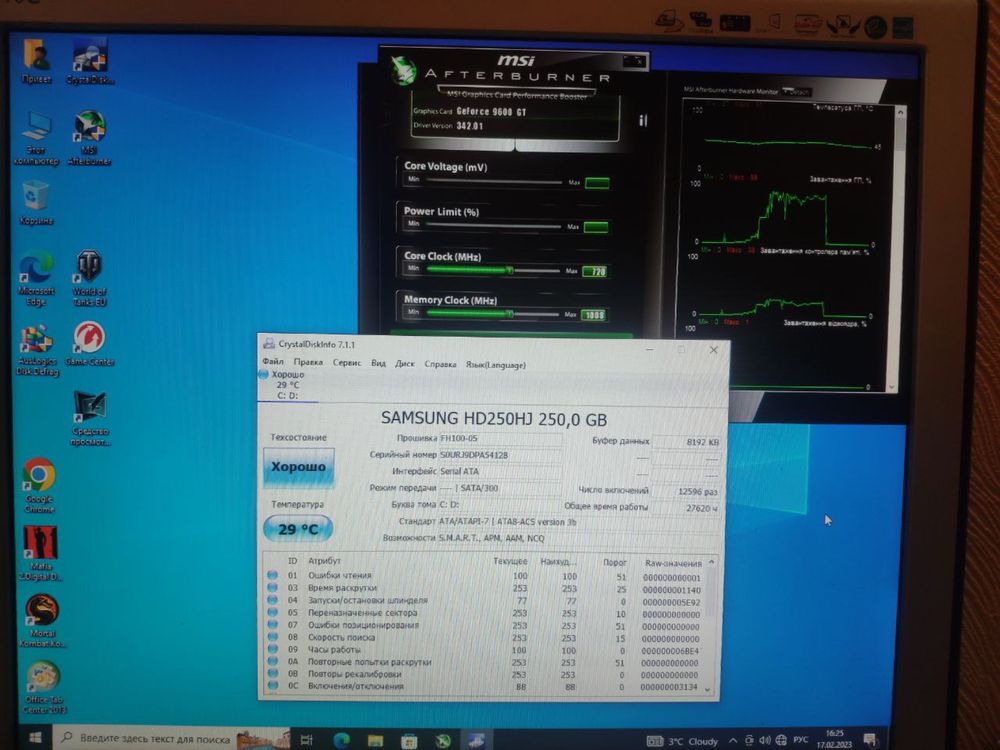Click the Memory Clock value box 1008
1000x750 pixels.
pos(594,315)
